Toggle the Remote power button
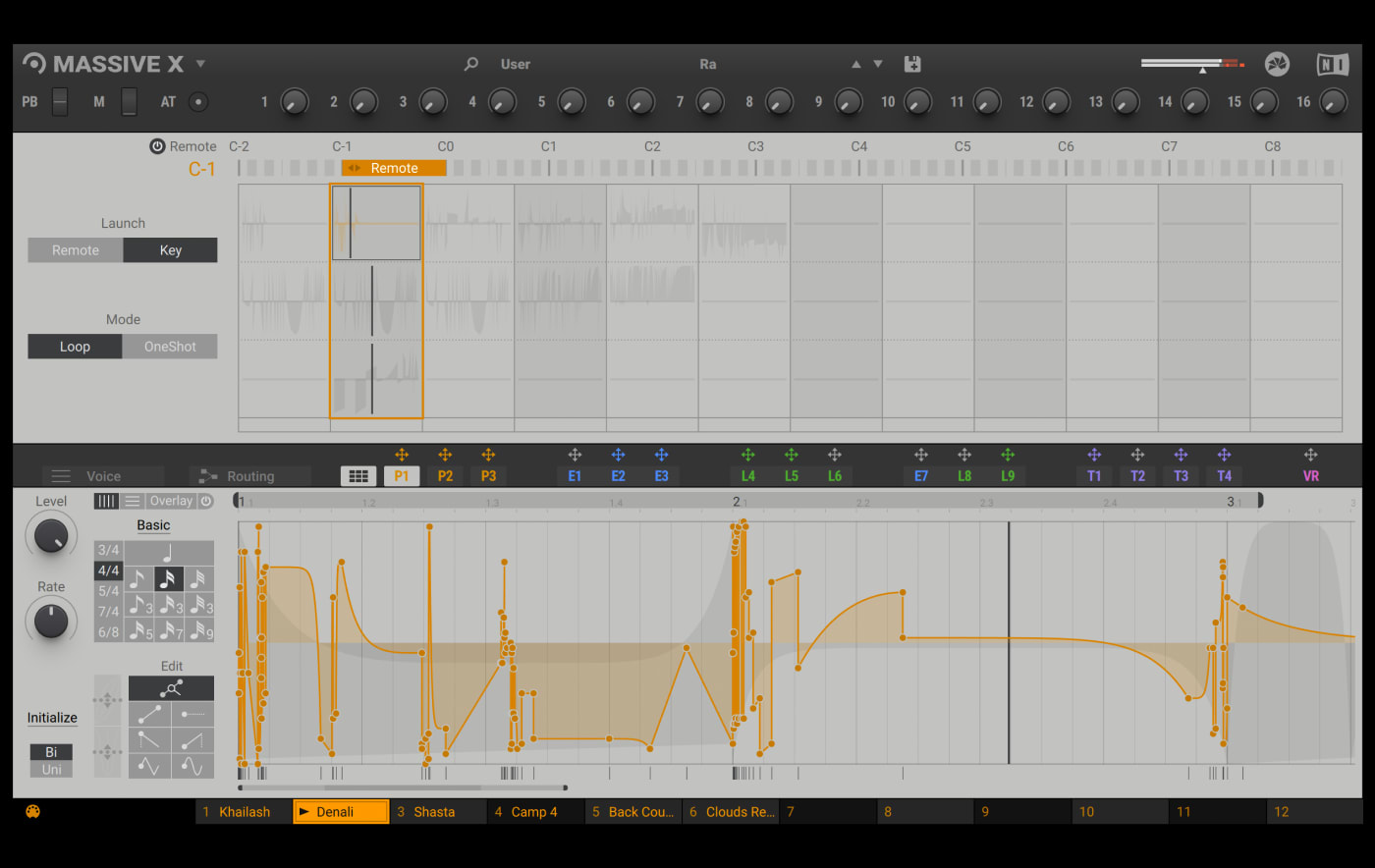The image size is (1375, 868). (x=157, y=146)
